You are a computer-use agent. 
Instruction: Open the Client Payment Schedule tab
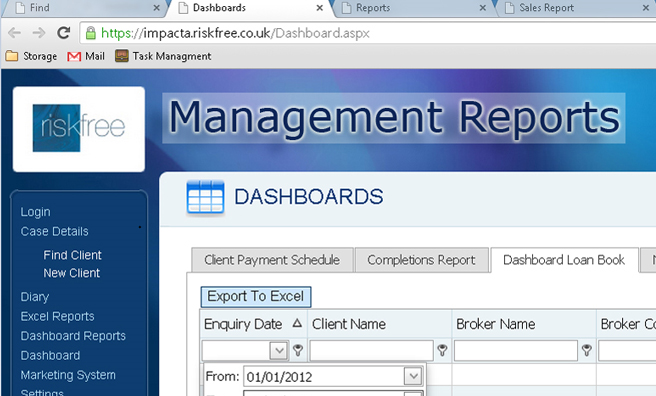[272, 260]
